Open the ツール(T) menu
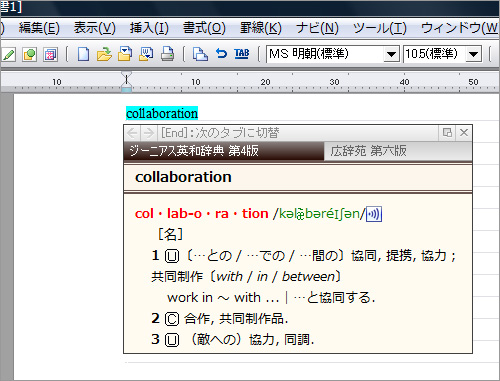 tap(380, 28)
